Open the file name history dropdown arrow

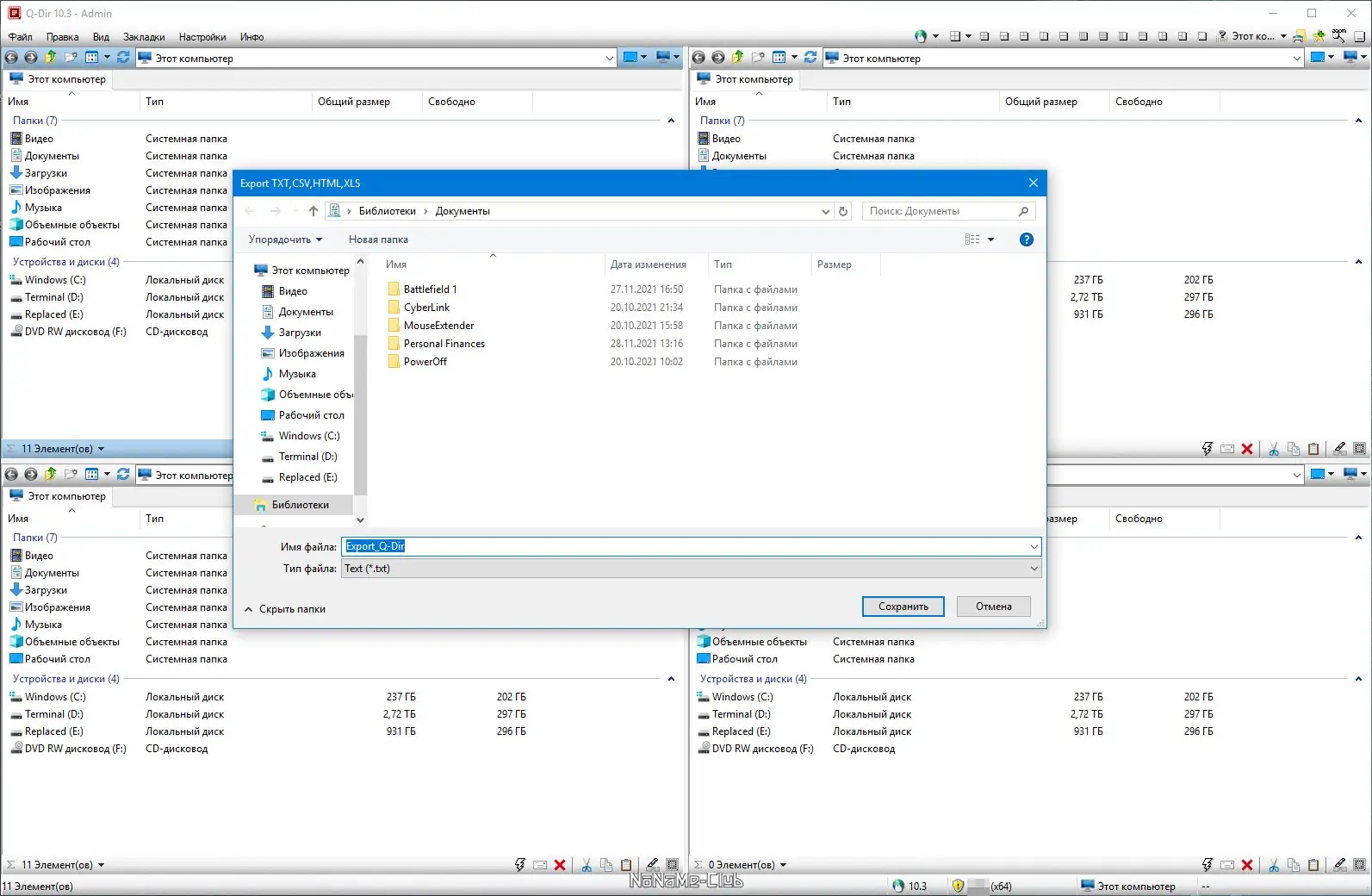[x=1034, y=546]
